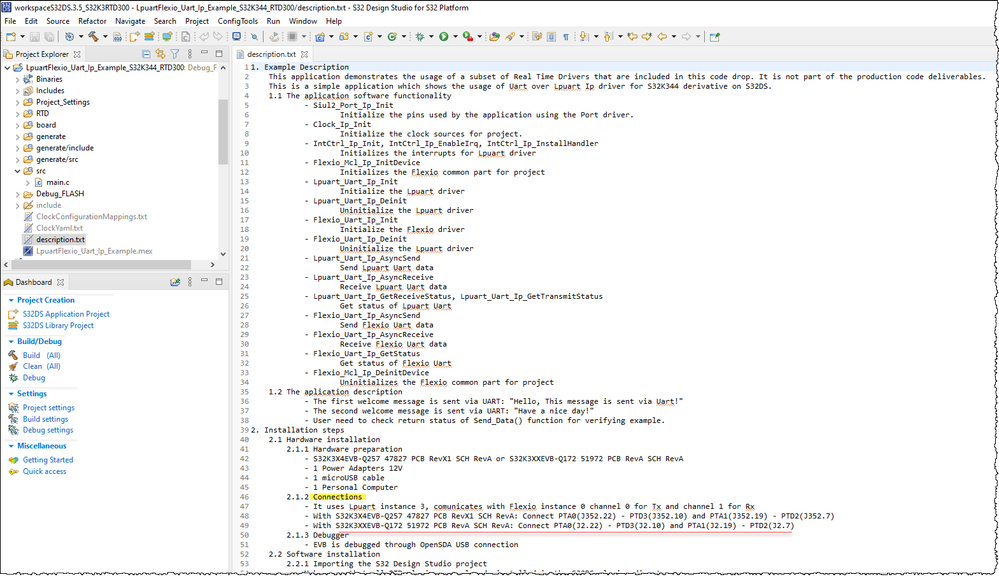Select main.c in Project Explorer
999x576 pixels.
57,183
